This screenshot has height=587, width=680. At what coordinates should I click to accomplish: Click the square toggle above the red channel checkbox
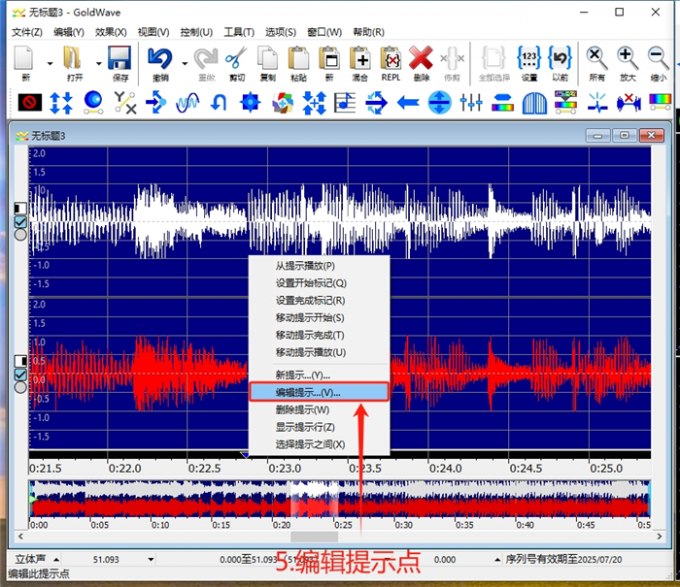tap(20, 361)
